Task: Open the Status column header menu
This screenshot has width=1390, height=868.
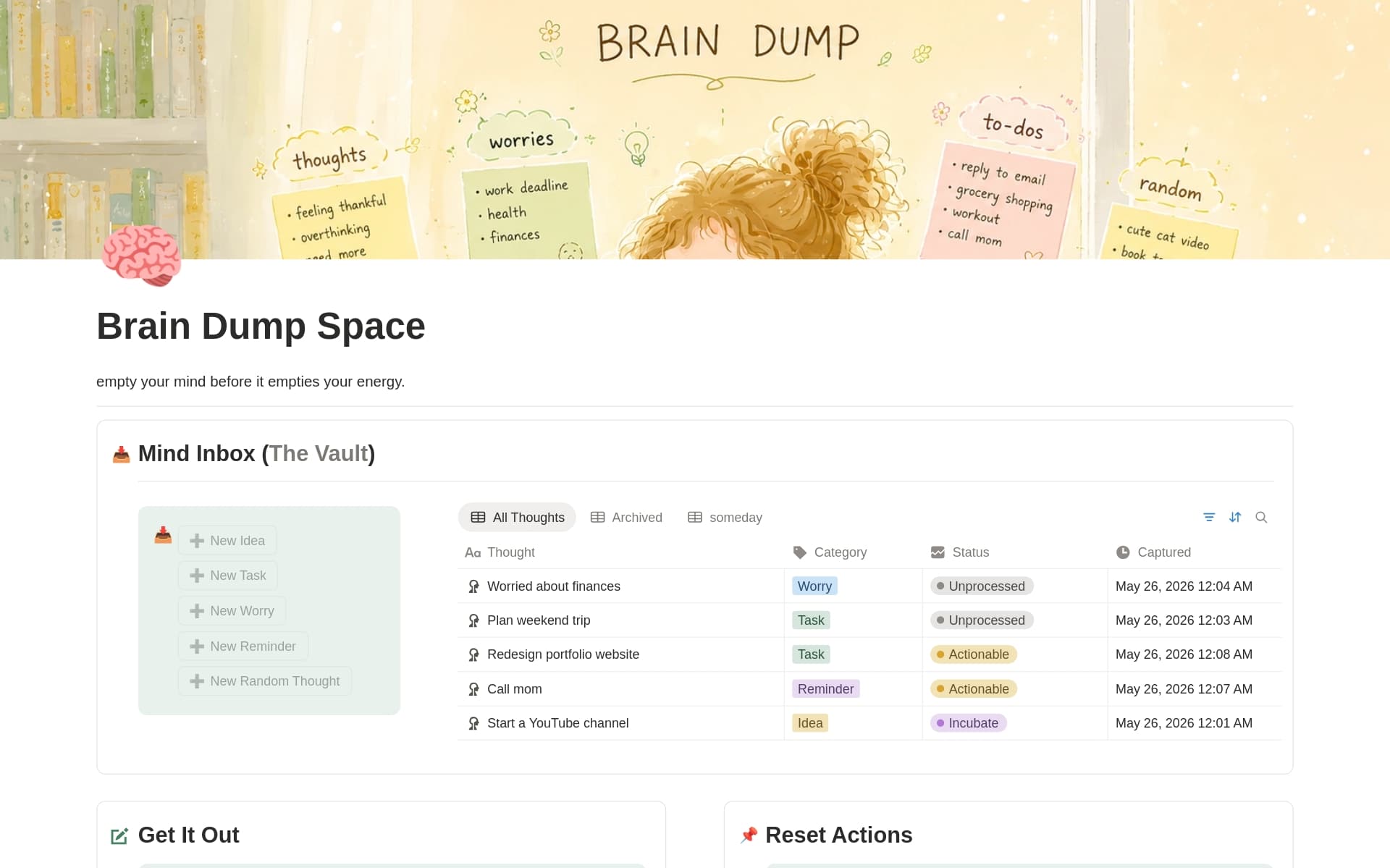Action: coord(1015,552)
